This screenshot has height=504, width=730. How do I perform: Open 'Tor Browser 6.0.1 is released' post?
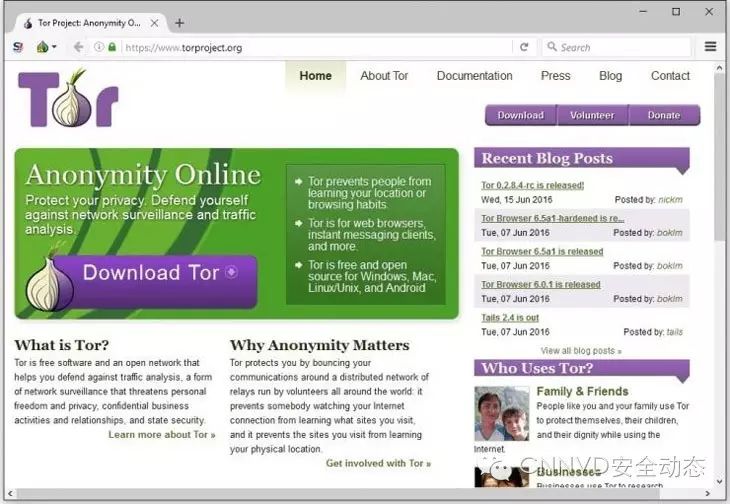pos(541,284)
